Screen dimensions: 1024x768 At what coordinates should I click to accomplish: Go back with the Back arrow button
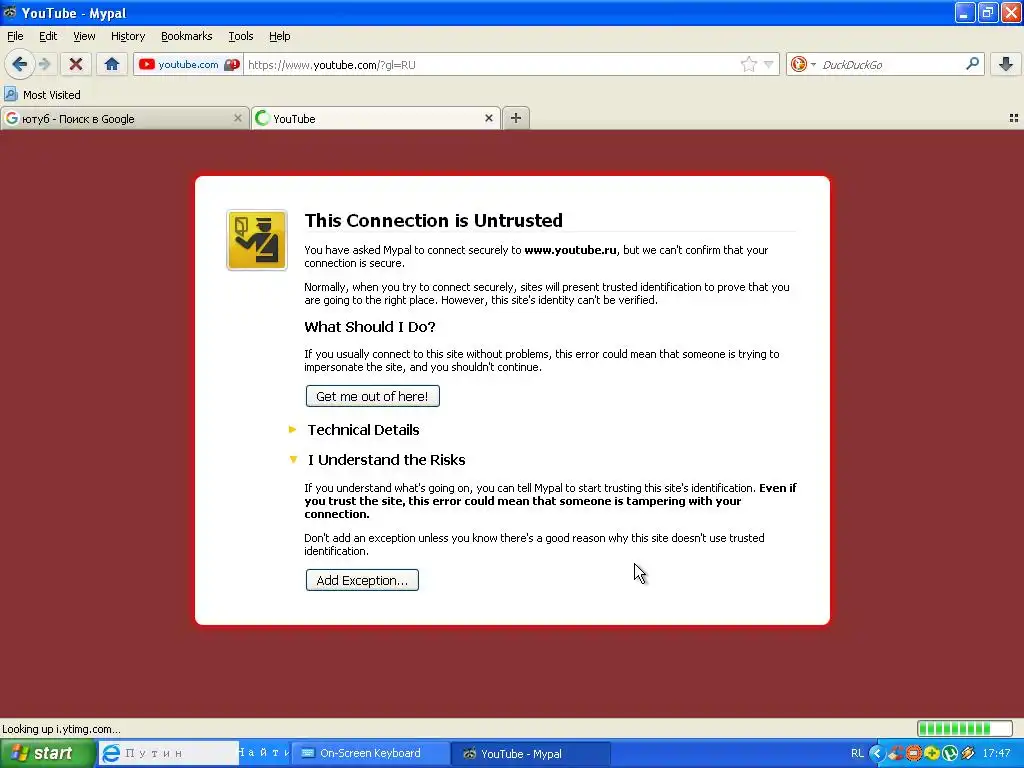(x=20, y=64)
